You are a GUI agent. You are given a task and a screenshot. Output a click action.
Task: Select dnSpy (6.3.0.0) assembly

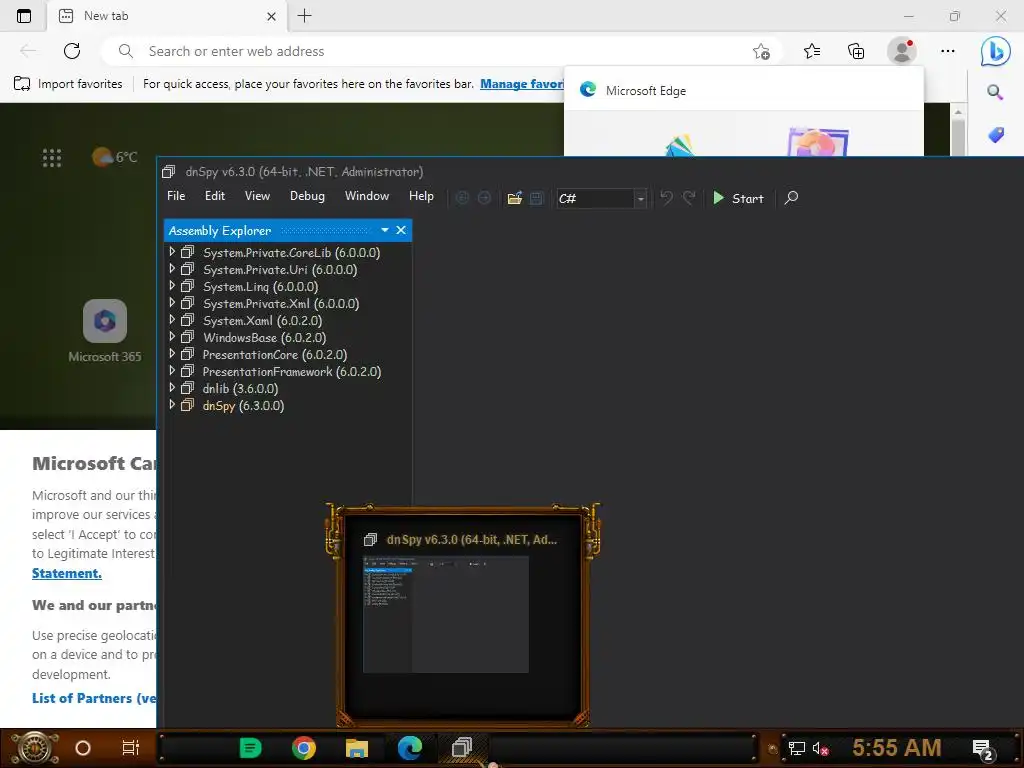[244, 406]
